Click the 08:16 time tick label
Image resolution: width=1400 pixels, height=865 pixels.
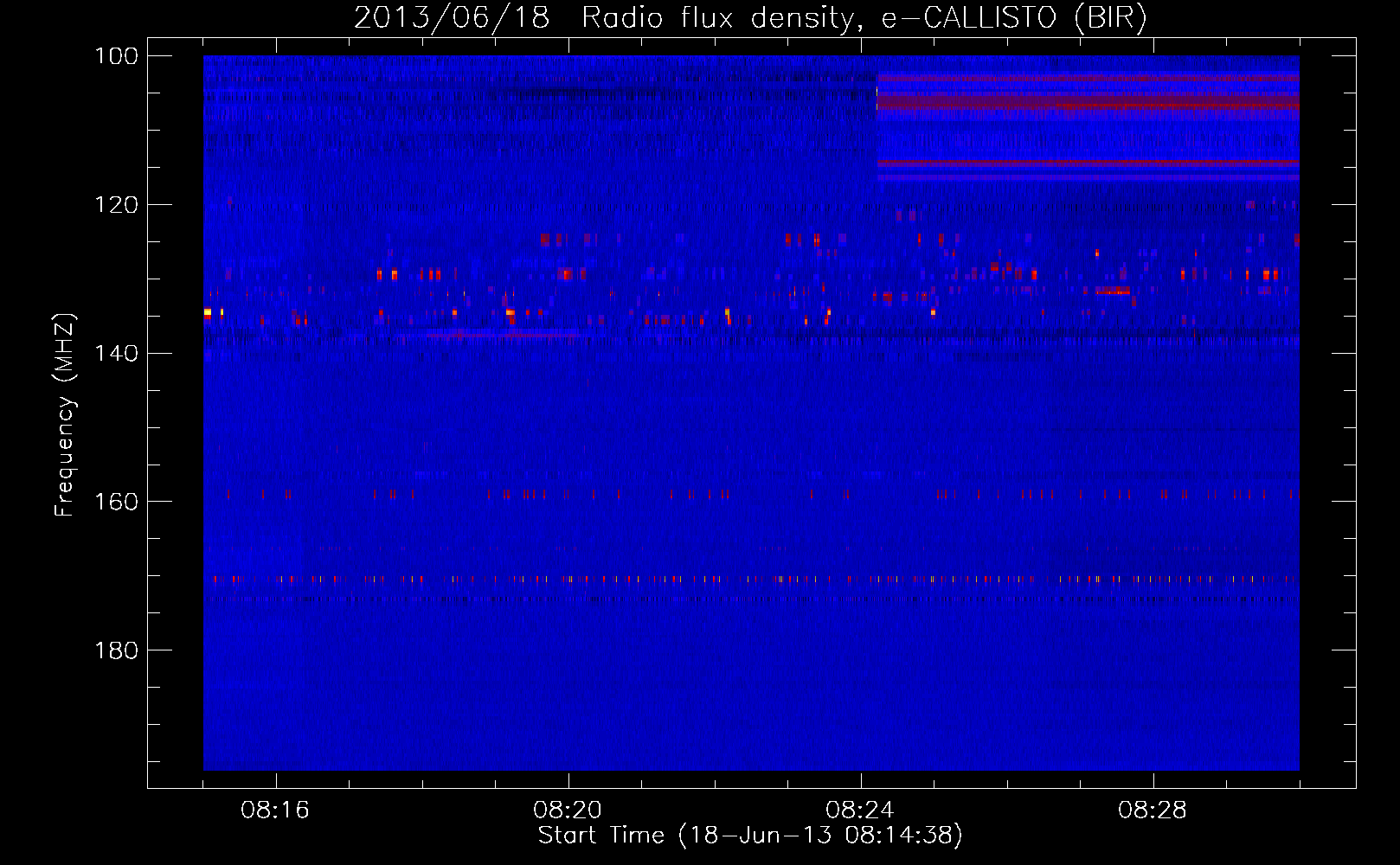click(x=275, y=811)
